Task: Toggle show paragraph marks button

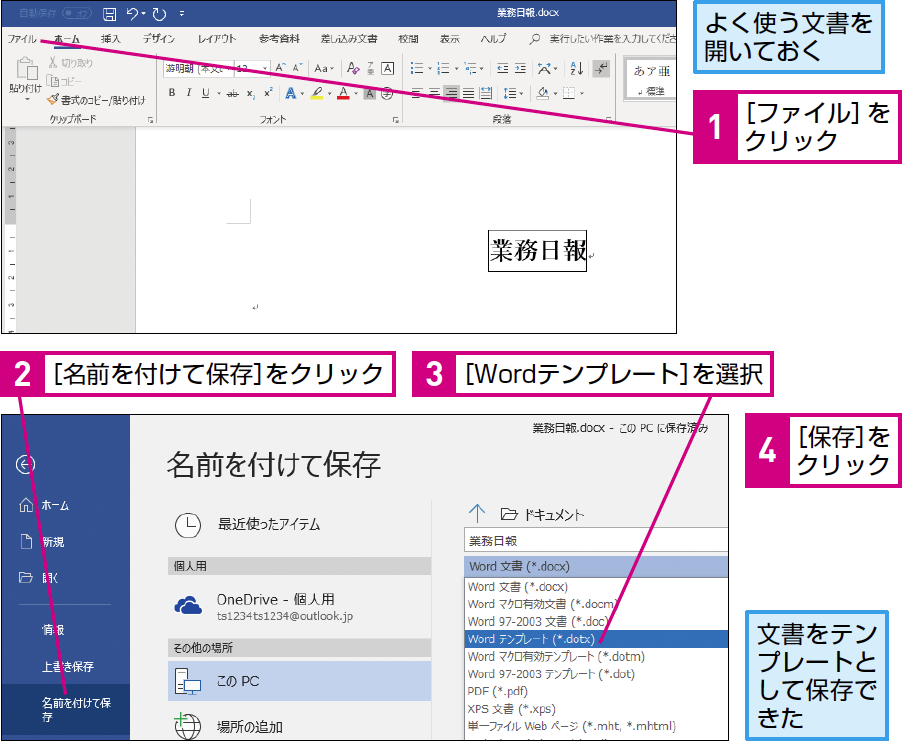Action: 601,68
